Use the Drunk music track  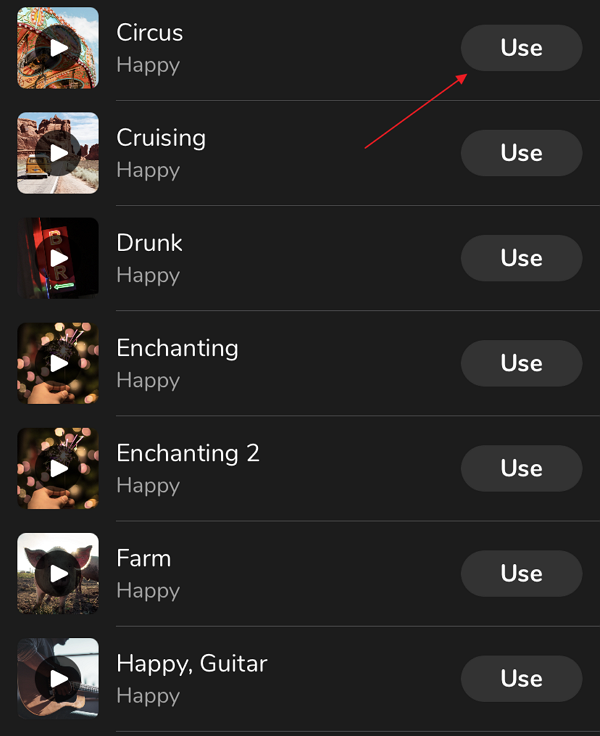[522, 258]
